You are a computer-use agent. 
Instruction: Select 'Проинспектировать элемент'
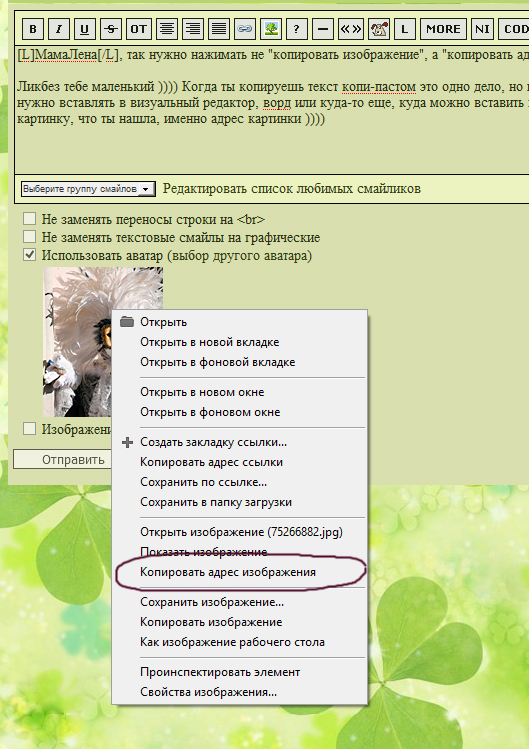[x=240, y=672]
